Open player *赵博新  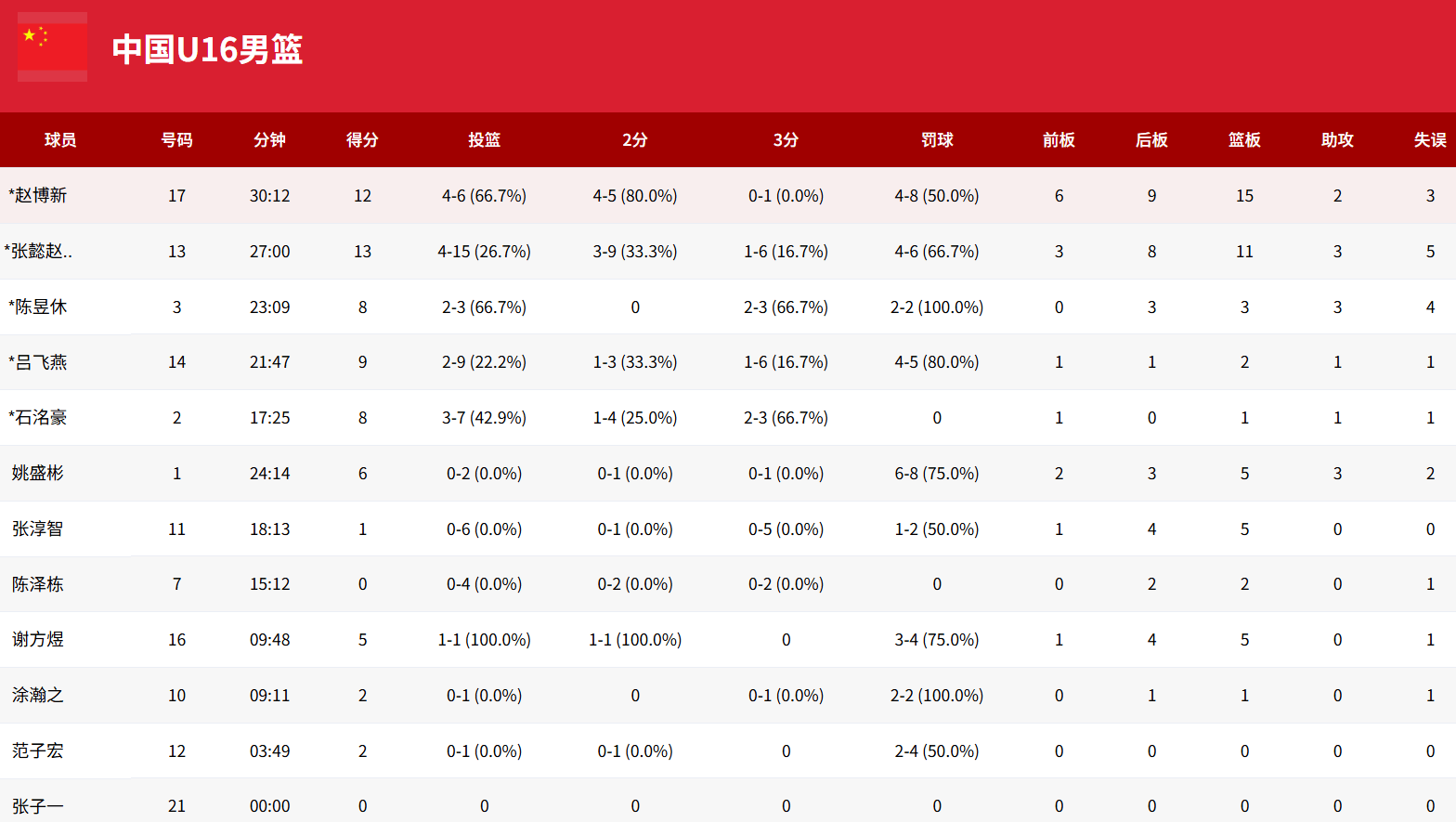[x=38, y=195]
